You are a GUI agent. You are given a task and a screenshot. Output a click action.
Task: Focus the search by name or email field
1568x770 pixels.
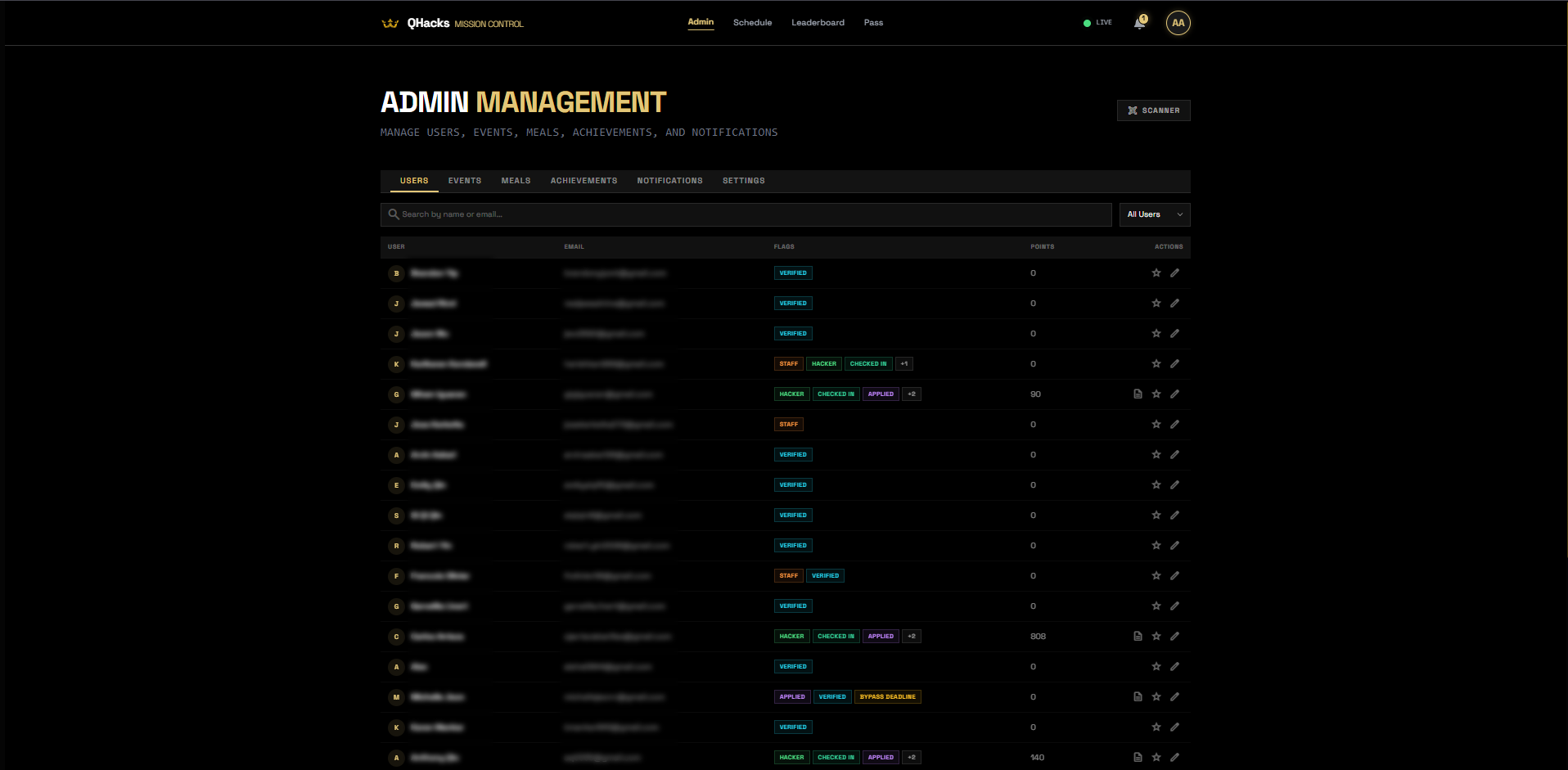[x=745, y=214]
